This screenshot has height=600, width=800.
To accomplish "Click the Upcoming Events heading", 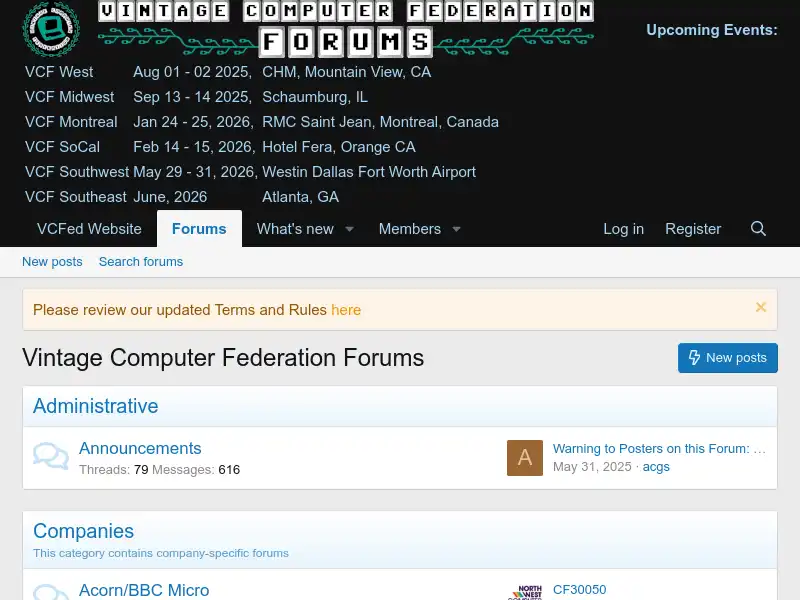I will point(712,30).
